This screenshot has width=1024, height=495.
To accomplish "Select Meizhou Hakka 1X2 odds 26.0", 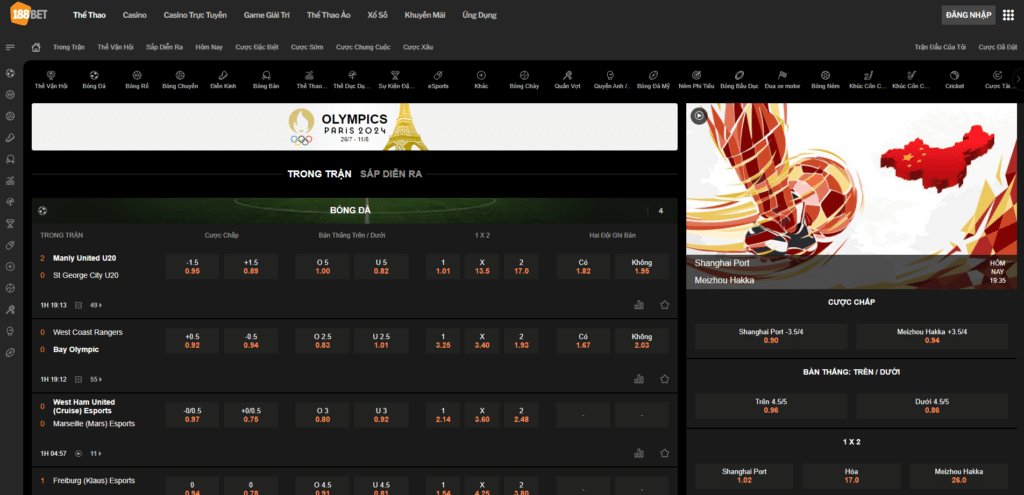I will [959, 475].
